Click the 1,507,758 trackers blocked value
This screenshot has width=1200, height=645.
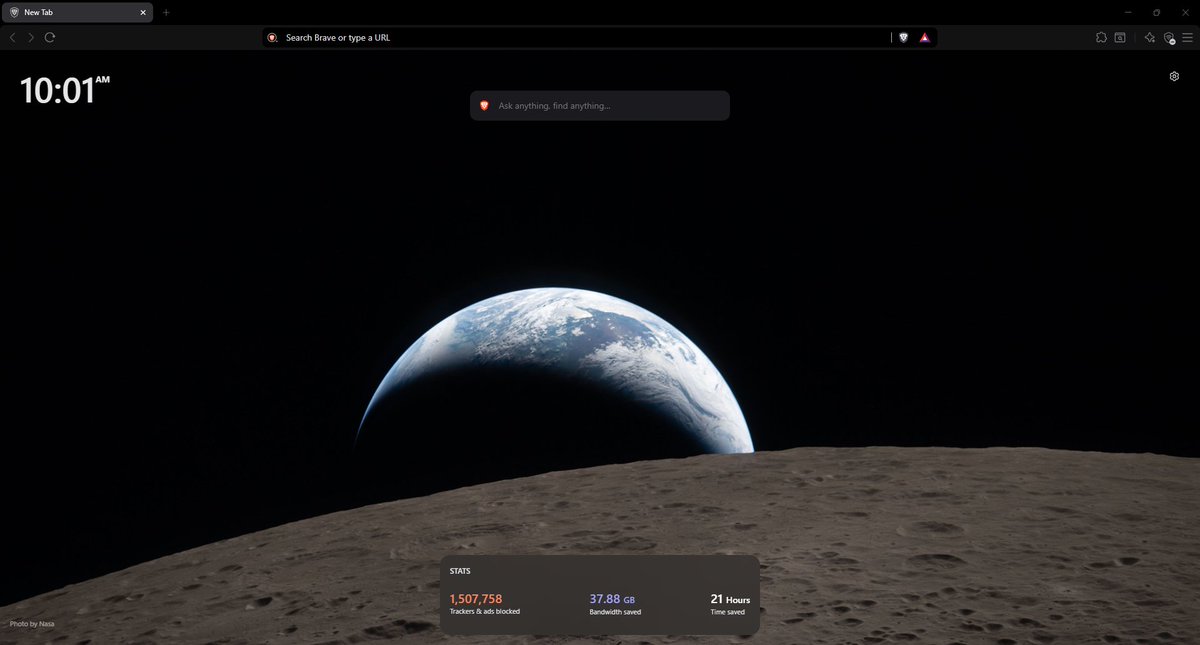coord(476,599)
